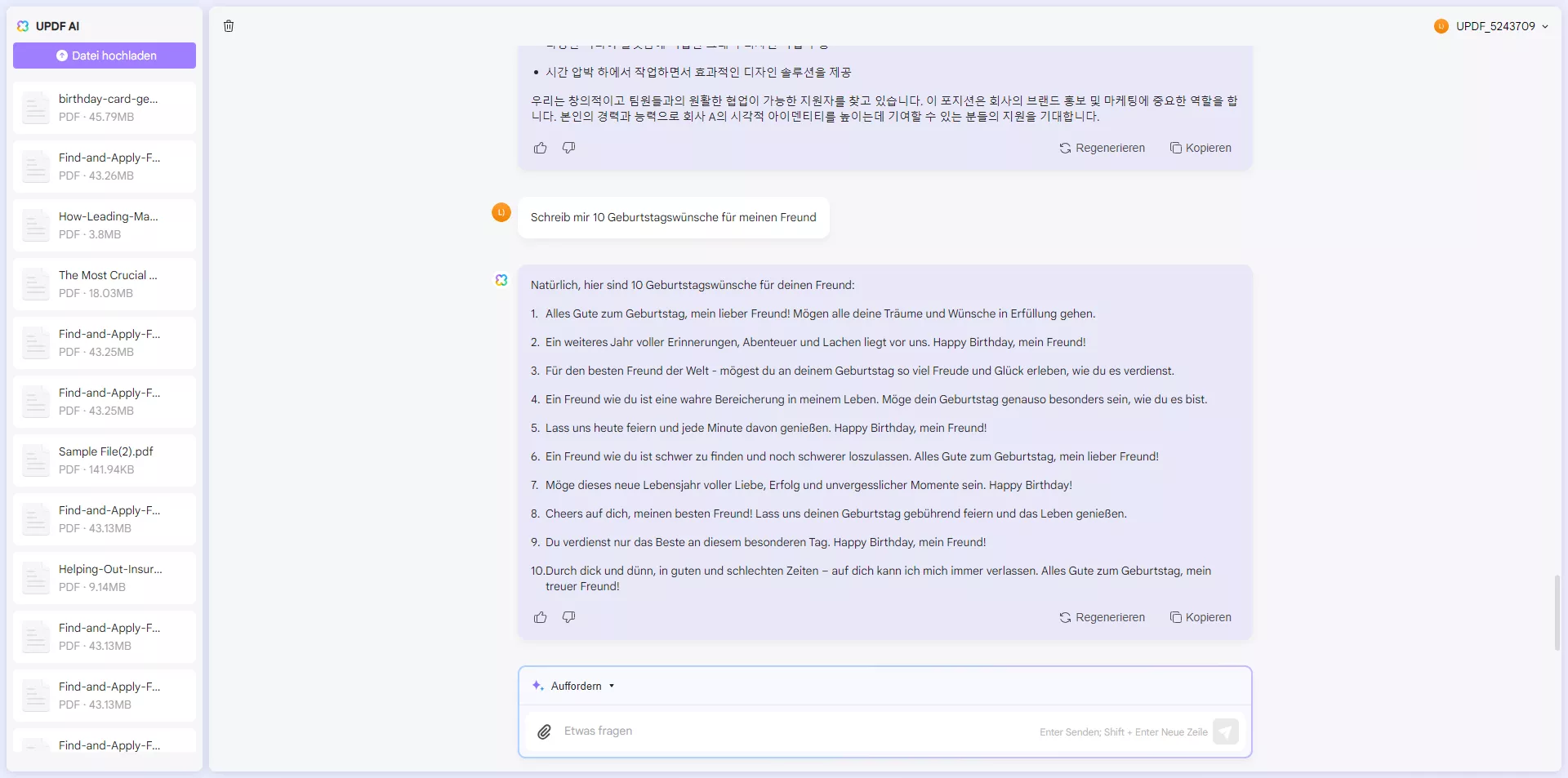
Task: Thumbs up the birthday wishes response
Action: click(x=541, y=617)
